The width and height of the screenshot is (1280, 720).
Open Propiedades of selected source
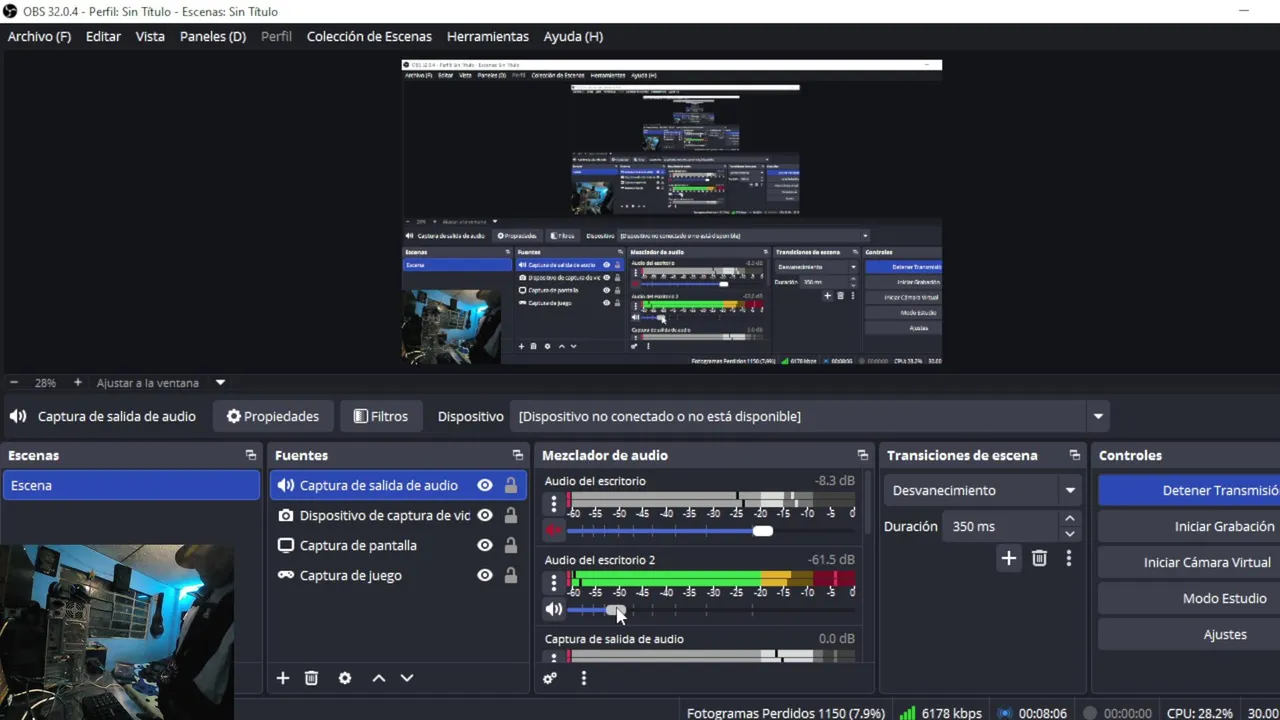(273, 416)
